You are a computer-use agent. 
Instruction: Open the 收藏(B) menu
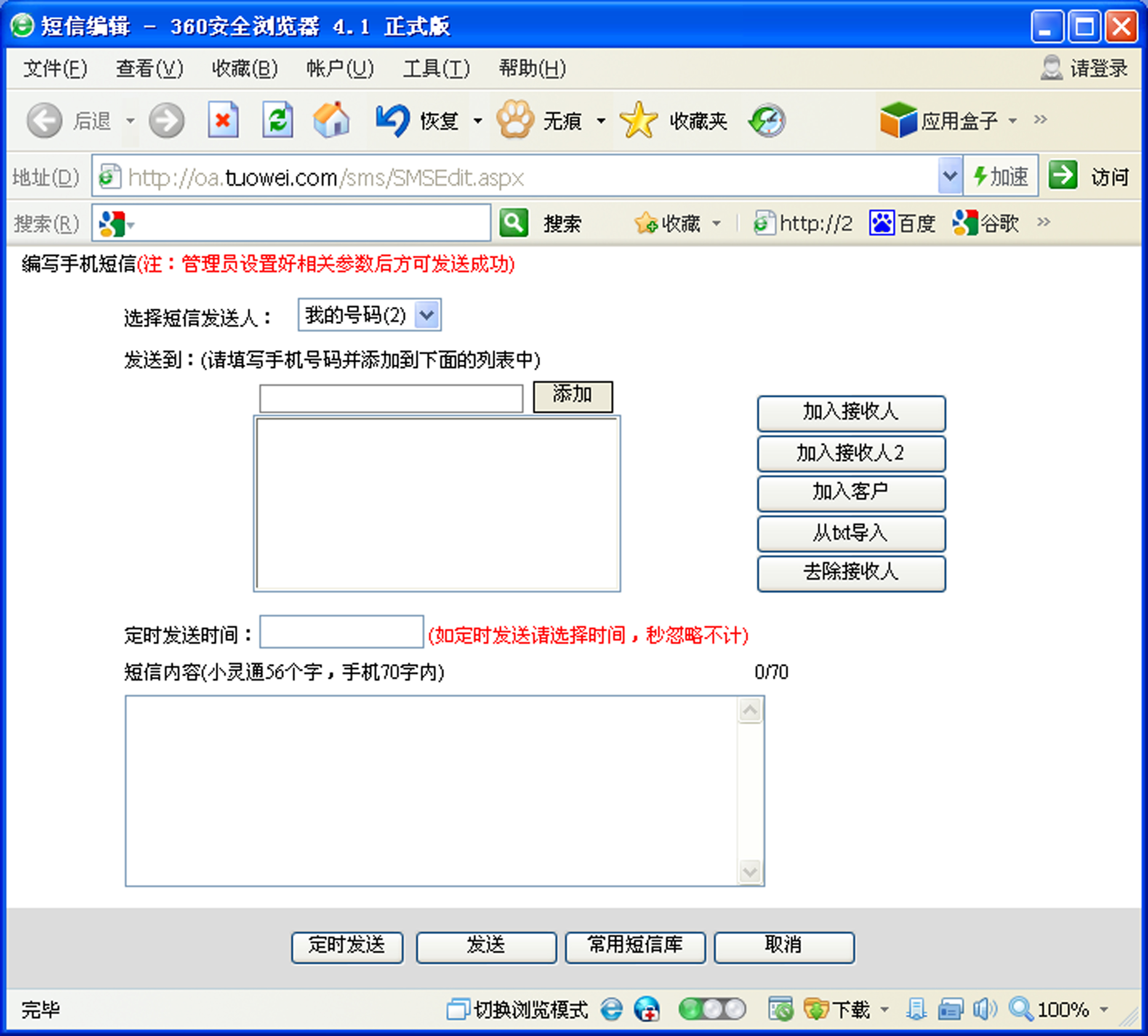pos(245,68)
